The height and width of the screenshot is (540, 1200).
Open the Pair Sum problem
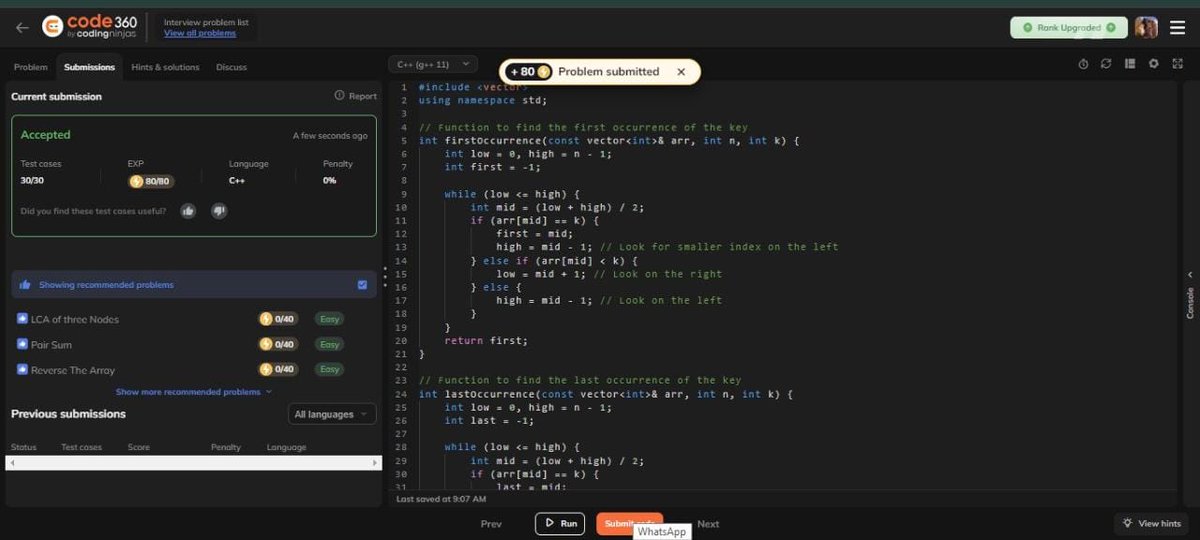(x=51, y=344)
